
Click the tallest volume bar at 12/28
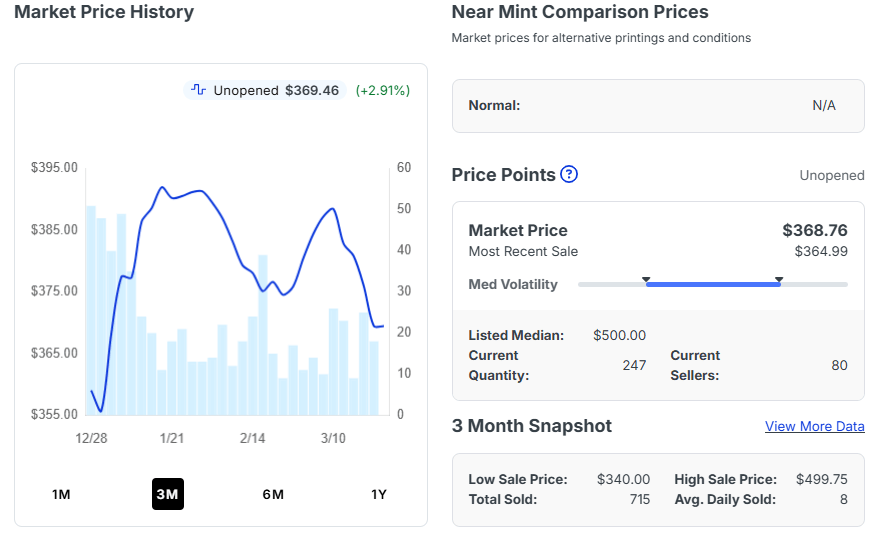pos(91,310)
